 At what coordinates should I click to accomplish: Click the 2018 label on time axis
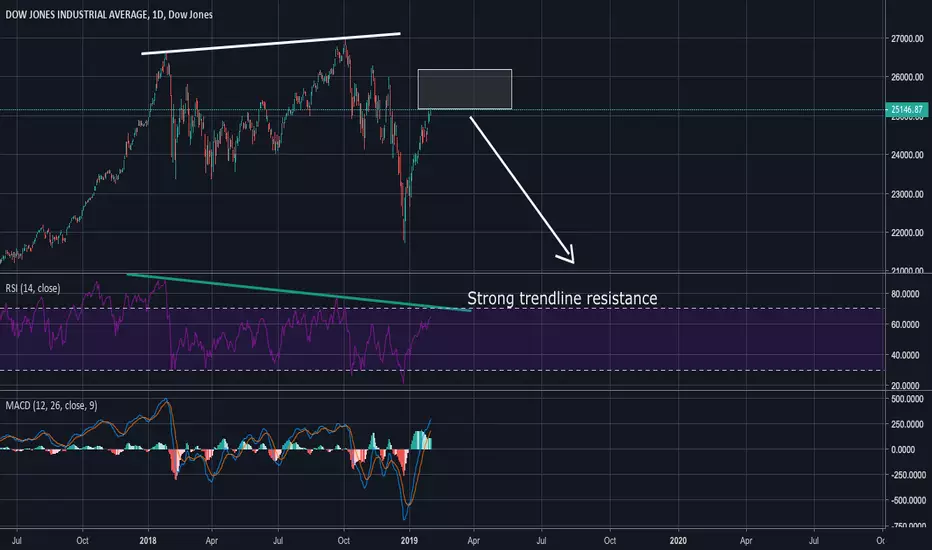pos(147,540)
